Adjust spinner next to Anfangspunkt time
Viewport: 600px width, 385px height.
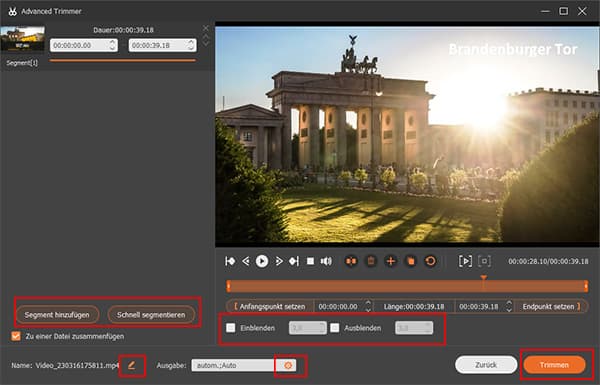click(368, 306)
